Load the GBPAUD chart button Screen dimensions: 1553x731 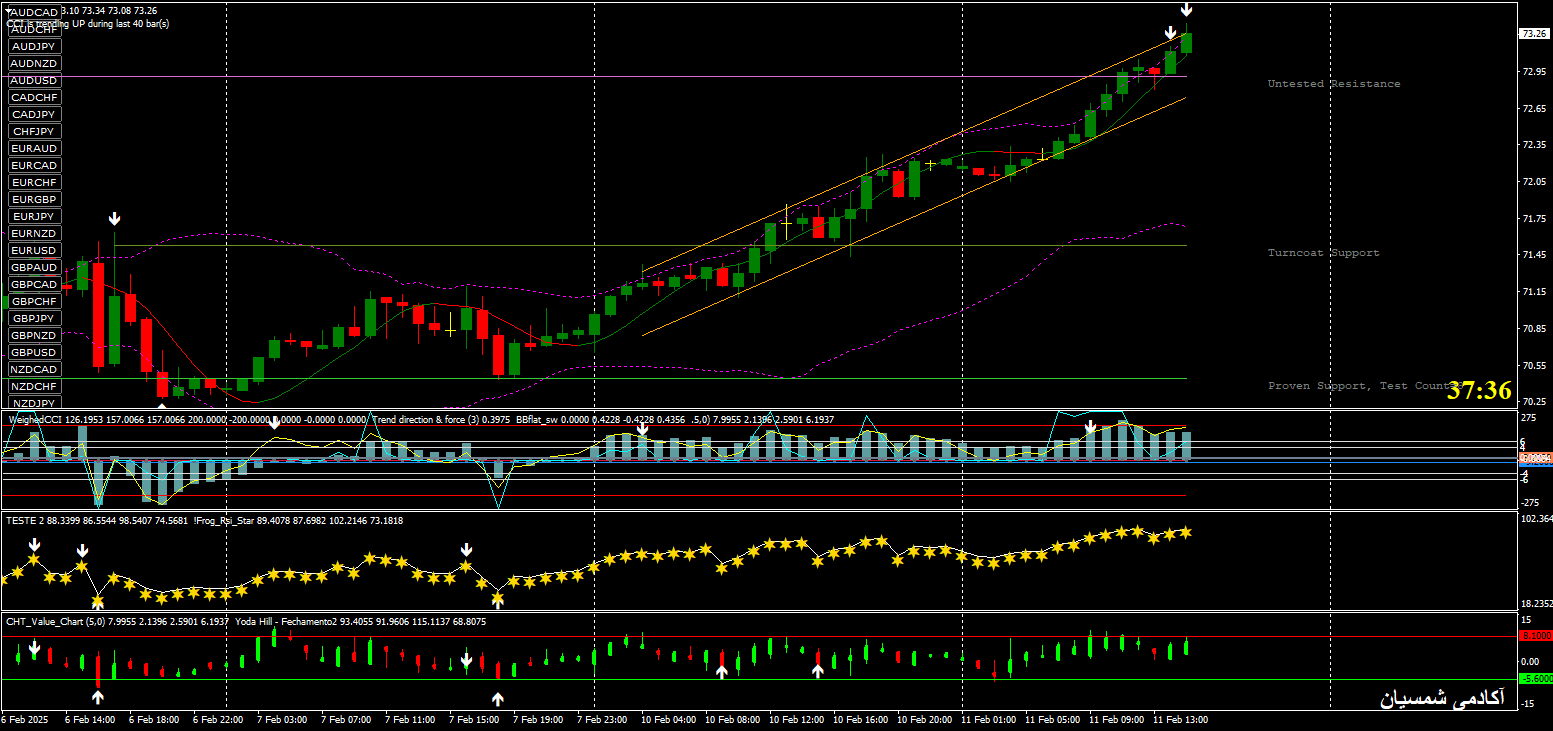coord(34,267)
